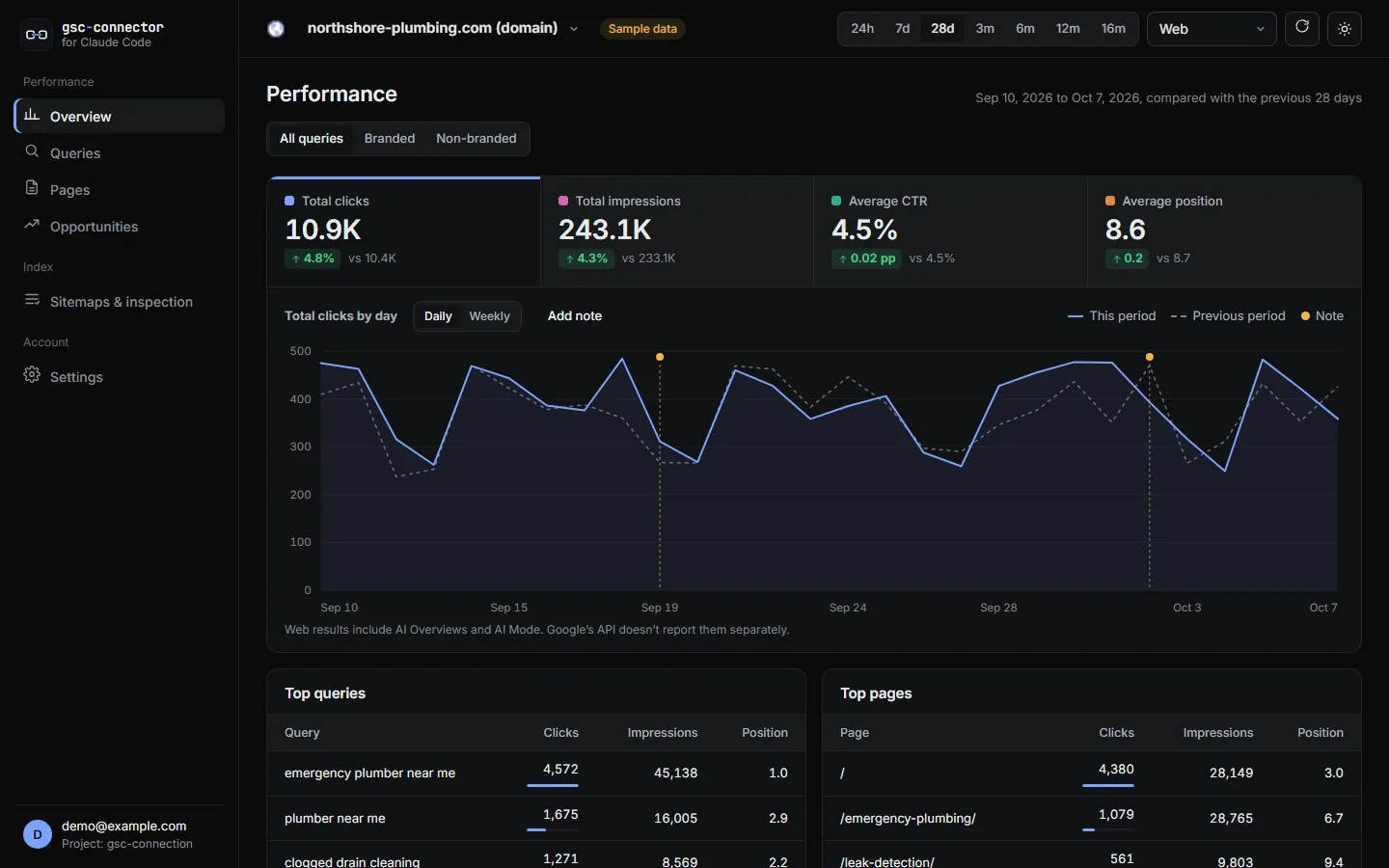This screenshot has width=1389, height=868.
Task: Click the Total impressions pink swatch
Action: pos(563,201)
